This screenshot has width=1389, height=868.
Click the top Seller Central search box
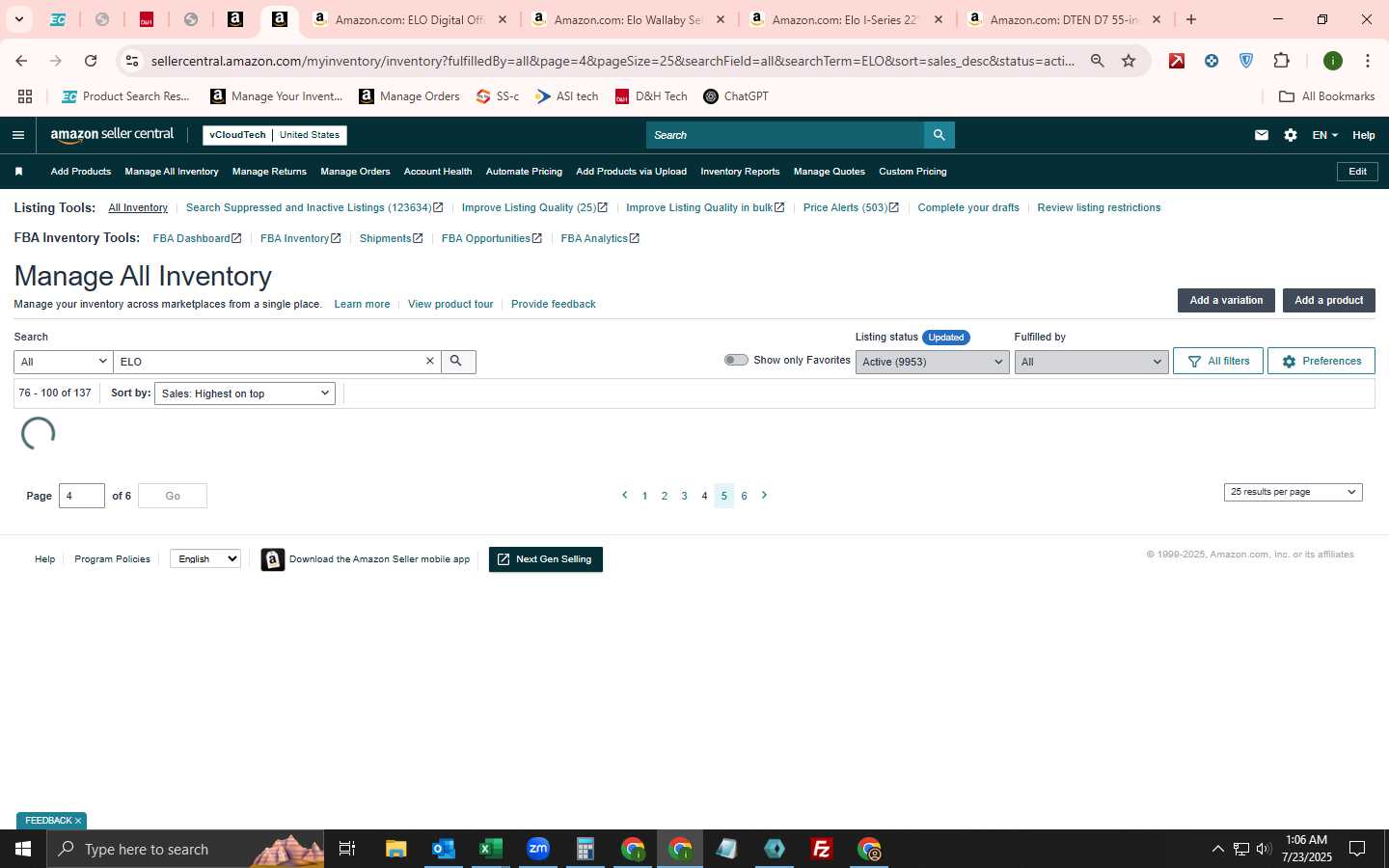785,135
